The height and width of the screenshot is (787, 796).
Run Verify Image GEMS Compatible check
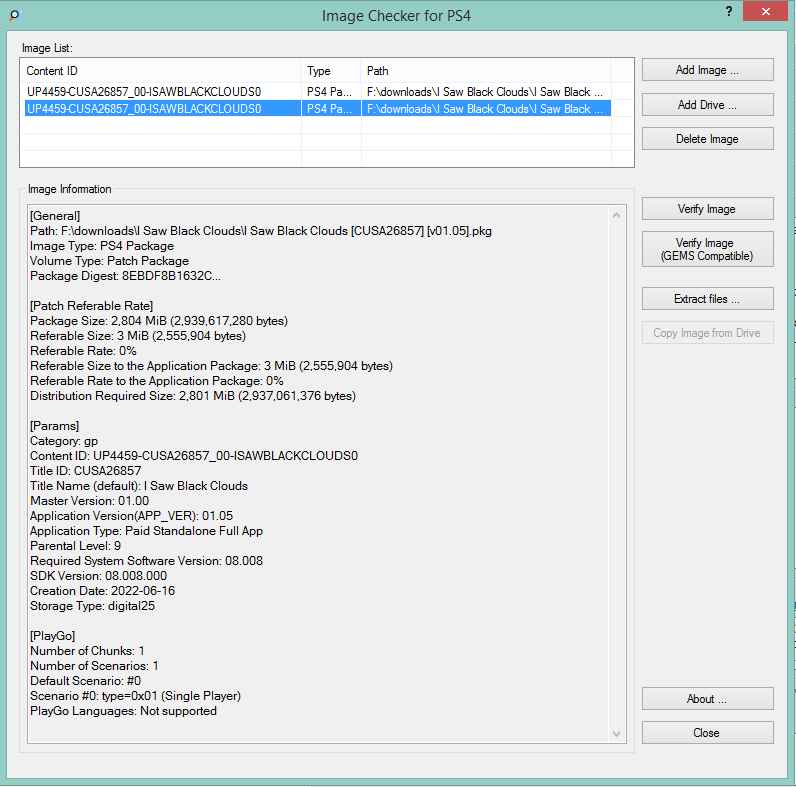(x=708, y=249)
